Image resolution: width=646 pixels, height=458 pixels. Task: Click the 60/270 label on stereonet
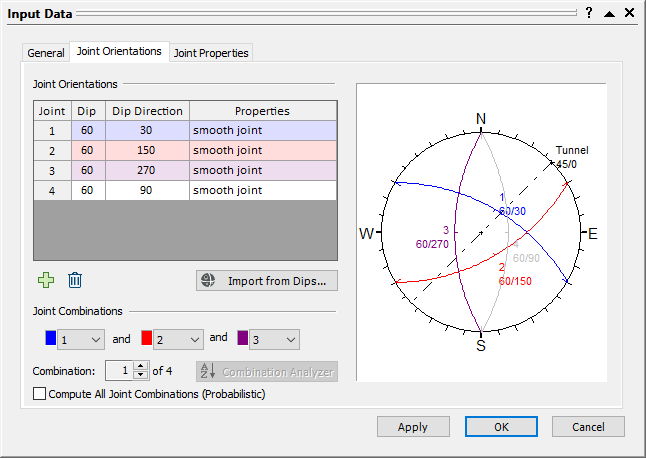[432, 244]
